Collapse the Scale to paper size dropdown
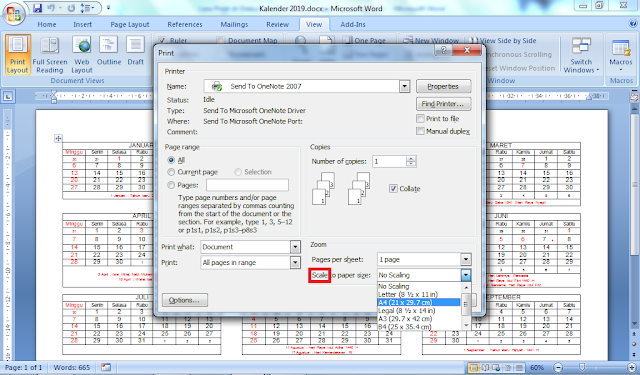 coord(466,275)
